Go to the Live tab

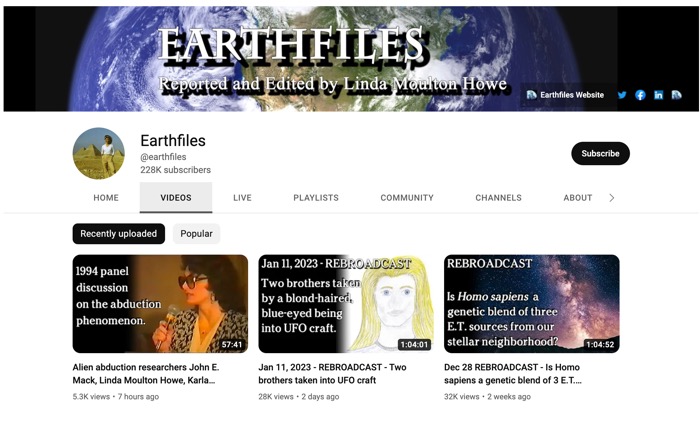(x=242, y=198)
